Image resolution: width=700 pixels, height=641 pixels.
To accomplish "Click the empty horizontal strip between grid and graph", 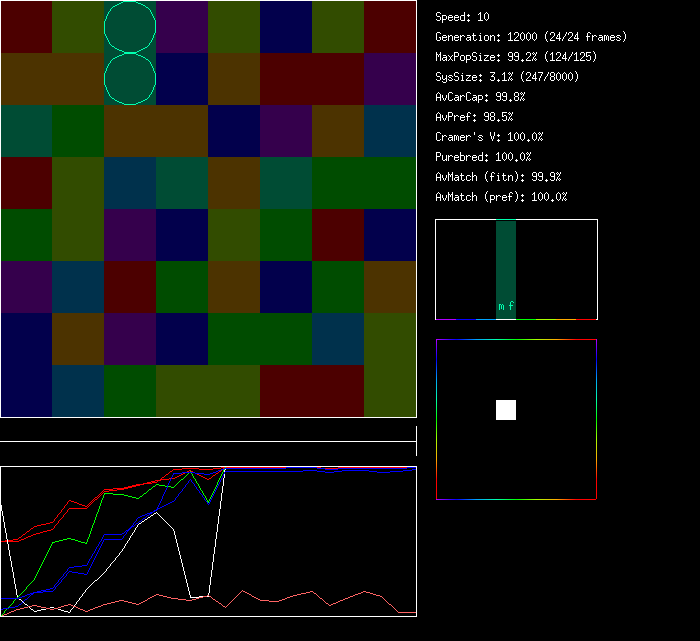I will point(208,431).
